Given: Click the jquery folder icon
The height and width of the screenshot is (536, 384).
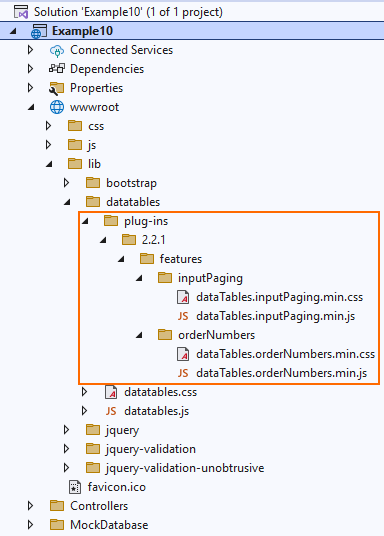Looking at the screenshot, I should click(93, 430).
